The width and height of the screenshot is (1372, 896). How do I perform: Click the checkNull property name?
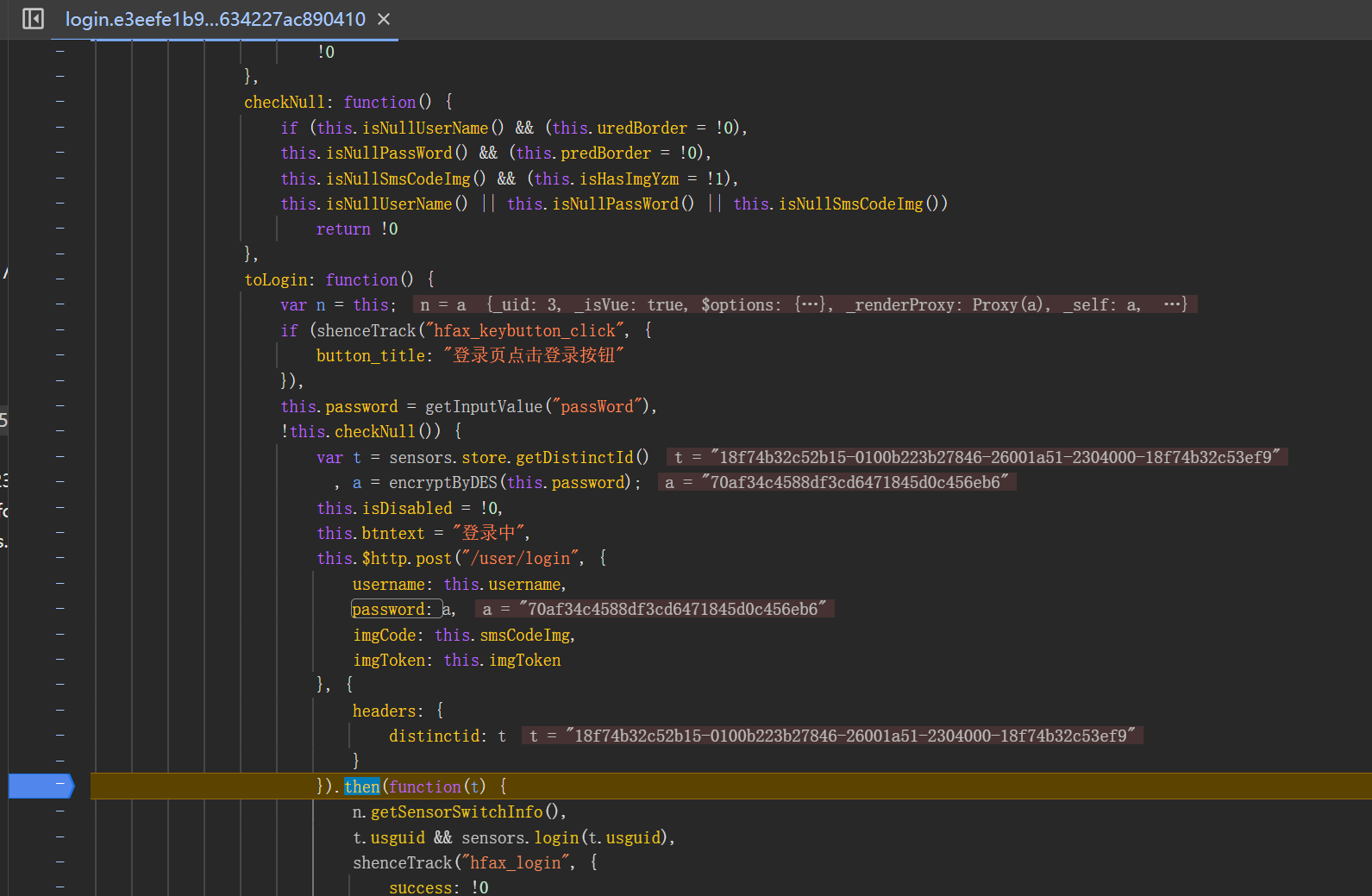click(285, 102)
